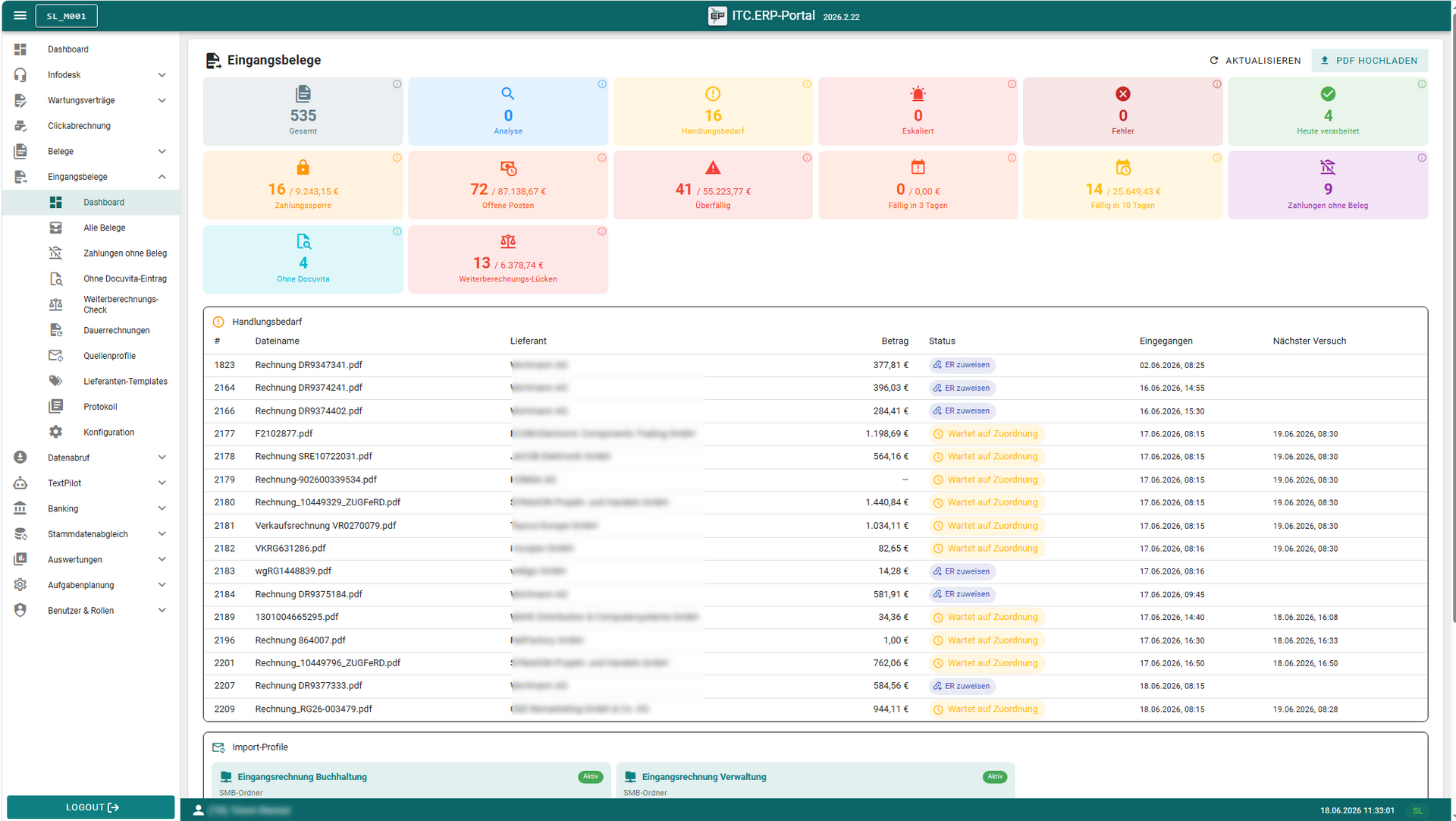Click the Datenabruf icon
1456x821 pixels.
point(20,458)
